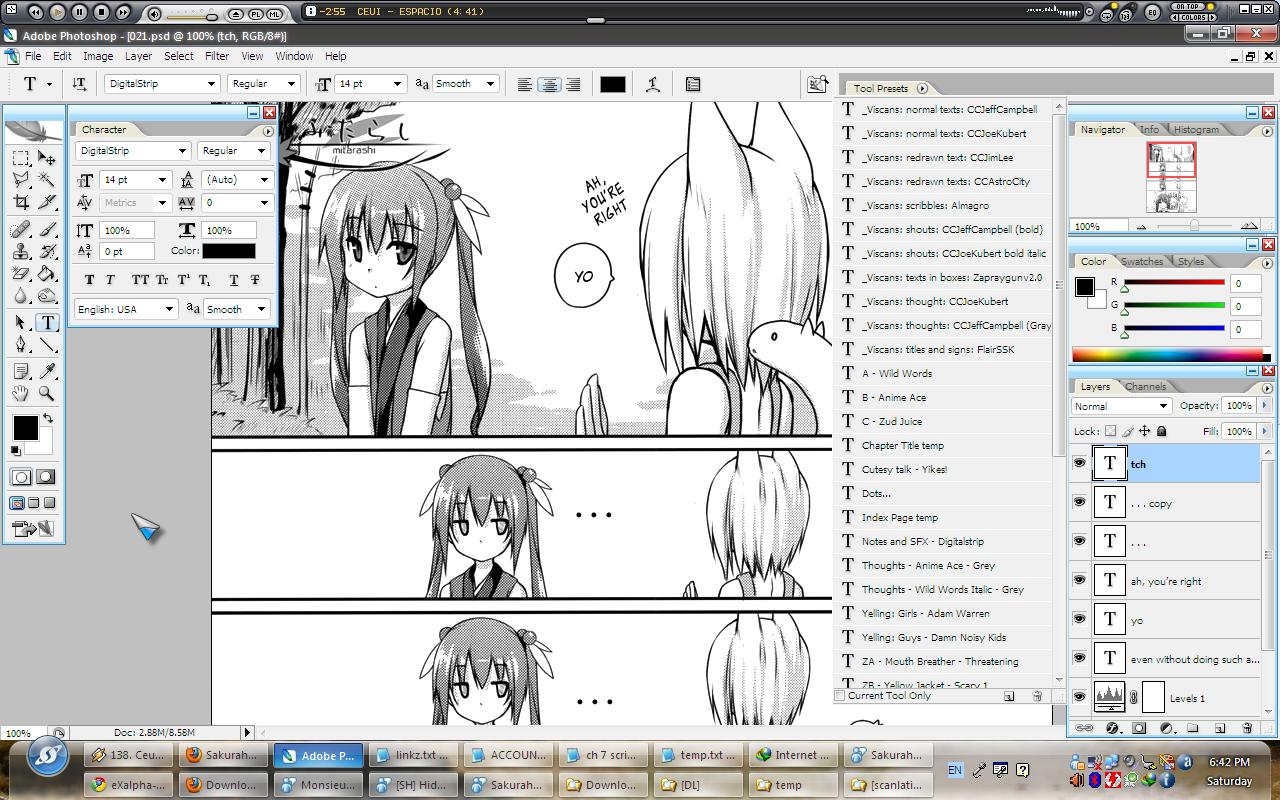
Task: Open the Filter menu
Action: (x=217, y=56)
